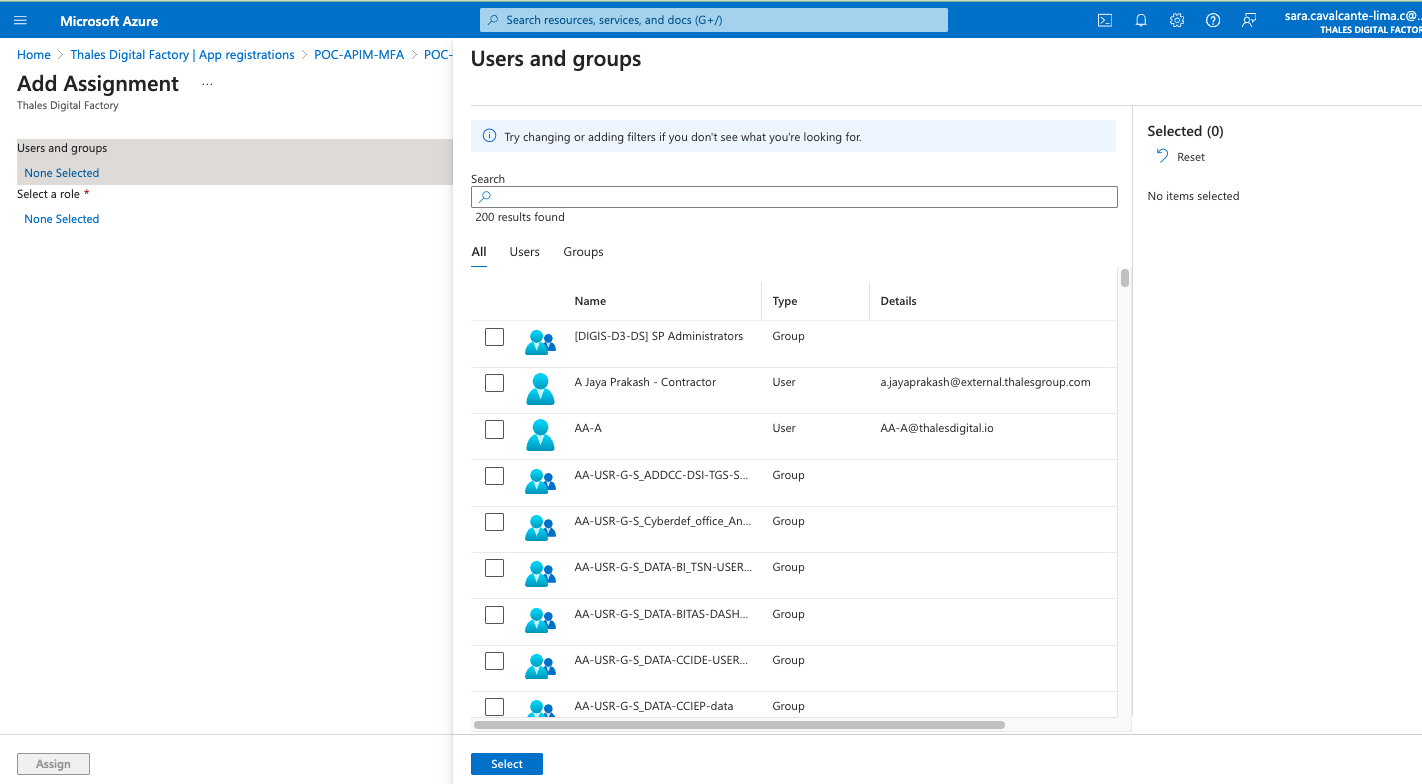Open Cloud Shell from the top bar
1422x784 pixels.
tap(1105, 20)
